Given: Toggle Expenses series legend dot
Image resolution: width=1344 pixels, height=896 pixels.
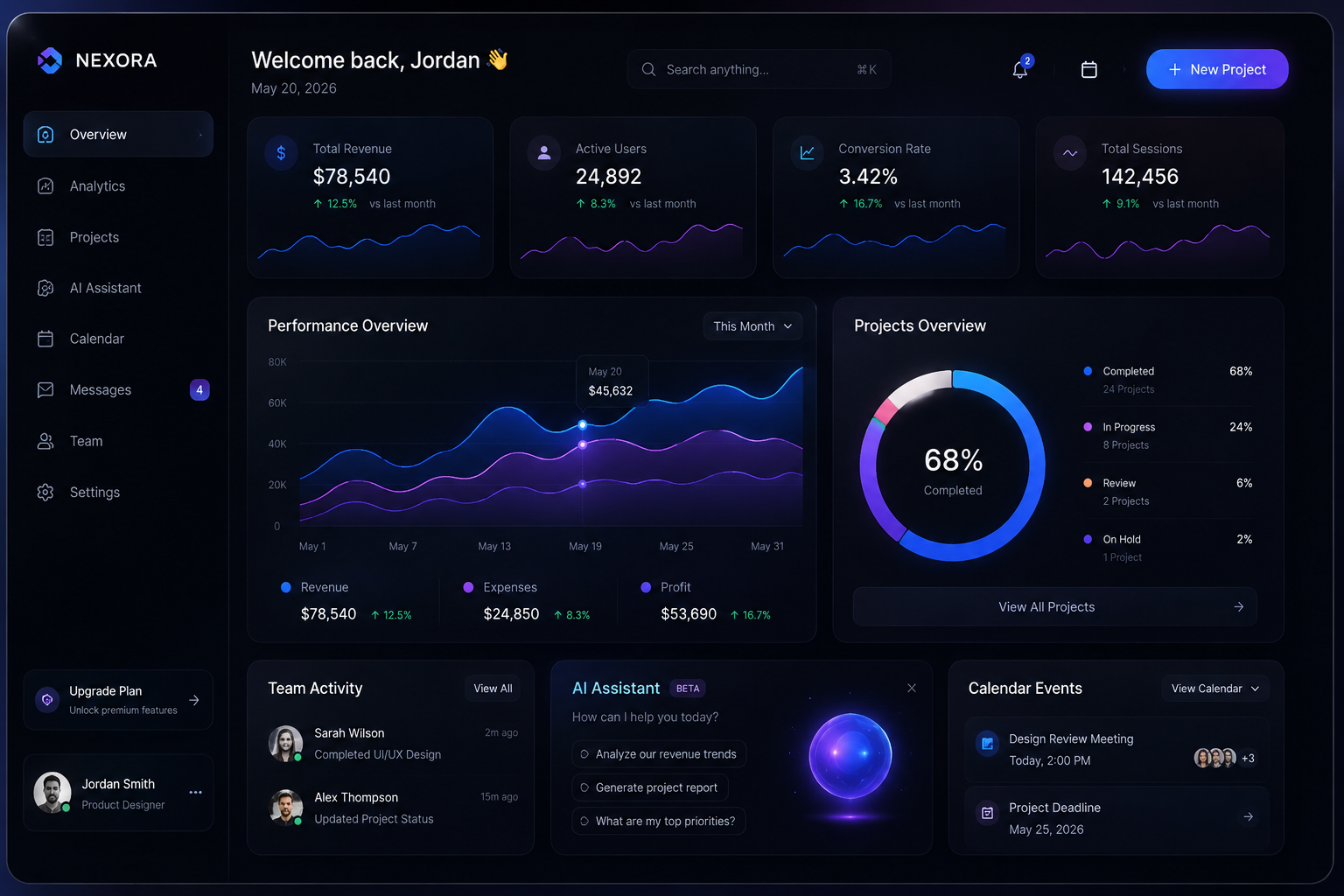Looking at the screenshot, I should [468, 587].
